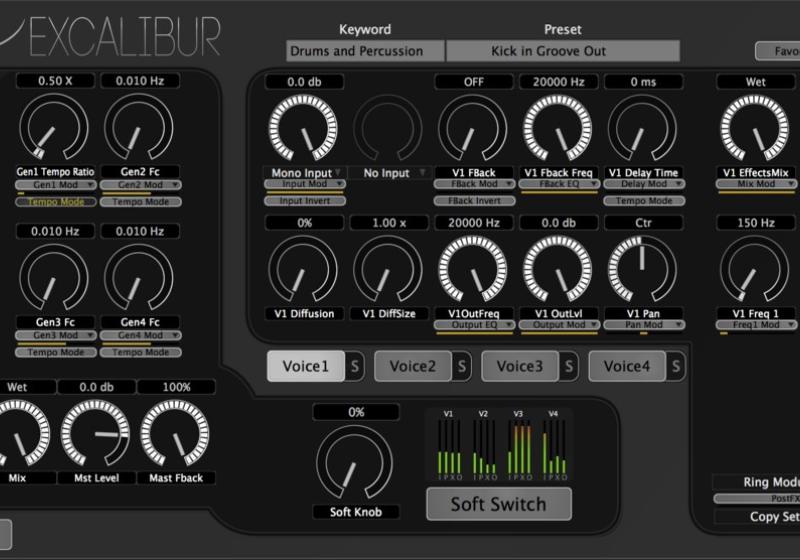Click the V1 Fback Freq knob

pos(558,128)
